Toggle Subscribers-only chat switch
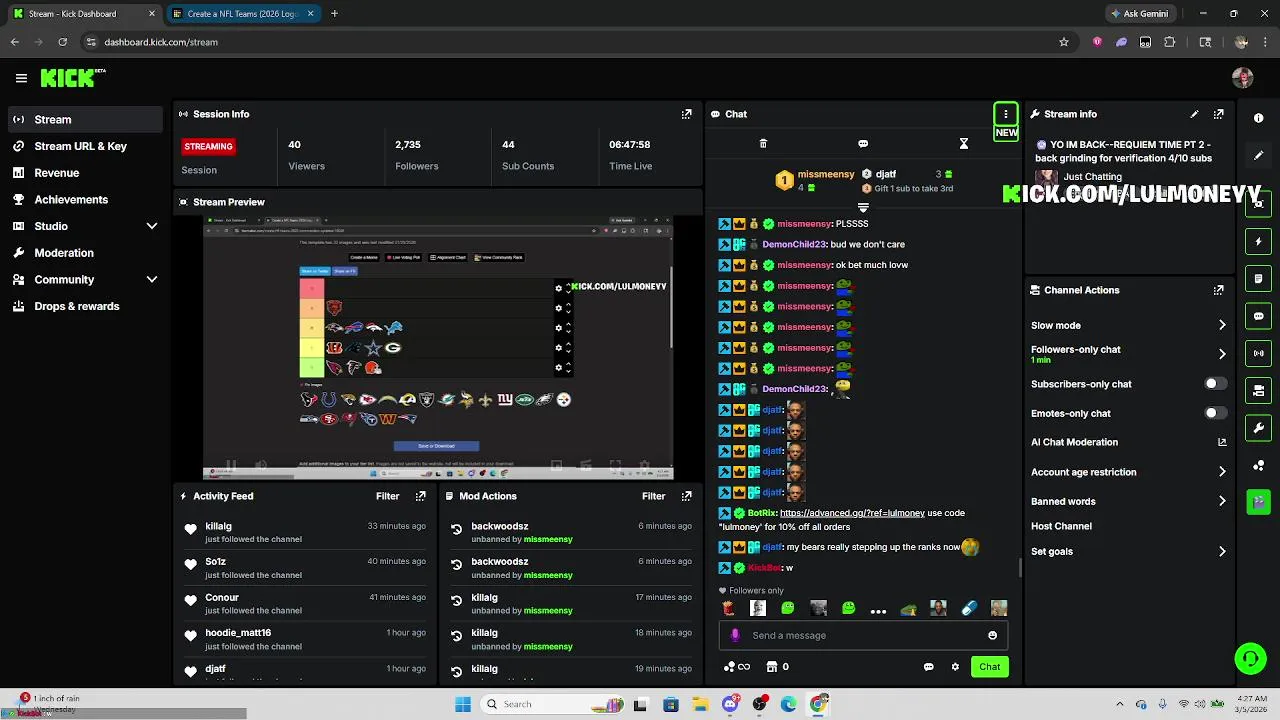 click(x=1215, y=384)
